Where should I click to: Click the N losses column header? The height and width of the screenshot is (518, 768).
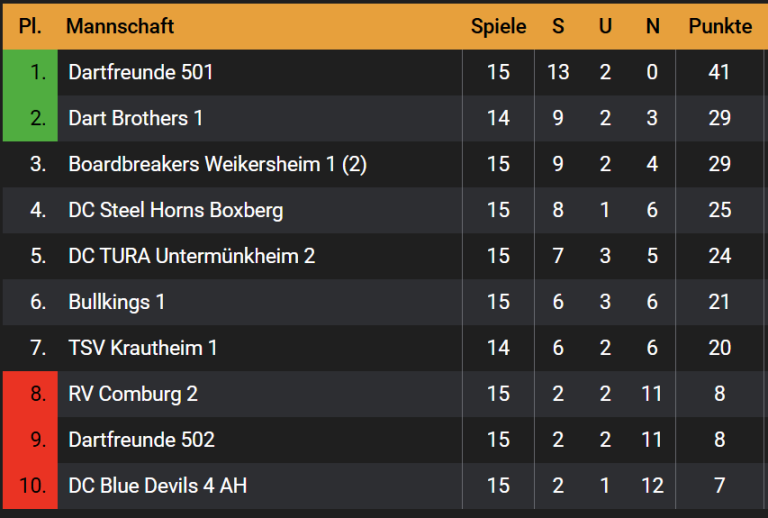[x=652, y=26]
